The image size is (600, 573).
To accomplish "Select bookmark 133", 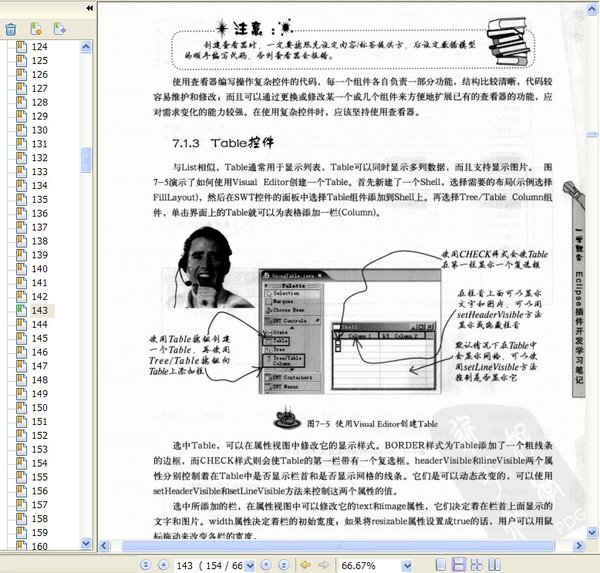I will 39,171.
